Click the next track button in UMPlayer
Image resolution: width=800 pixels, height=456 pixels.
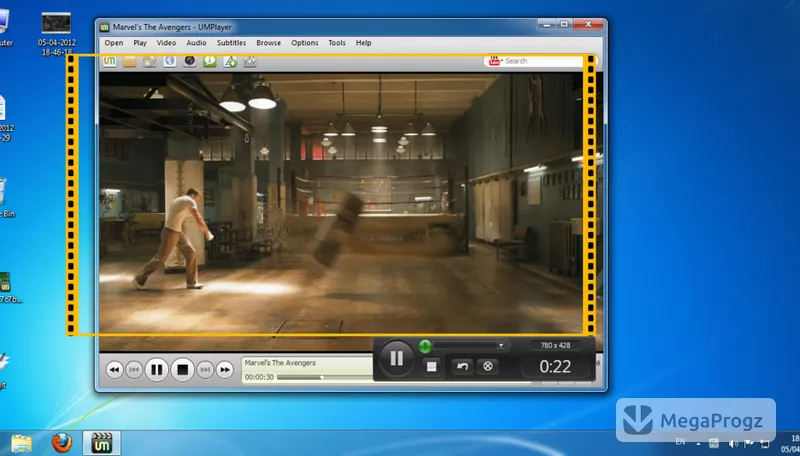click(205, 370)
